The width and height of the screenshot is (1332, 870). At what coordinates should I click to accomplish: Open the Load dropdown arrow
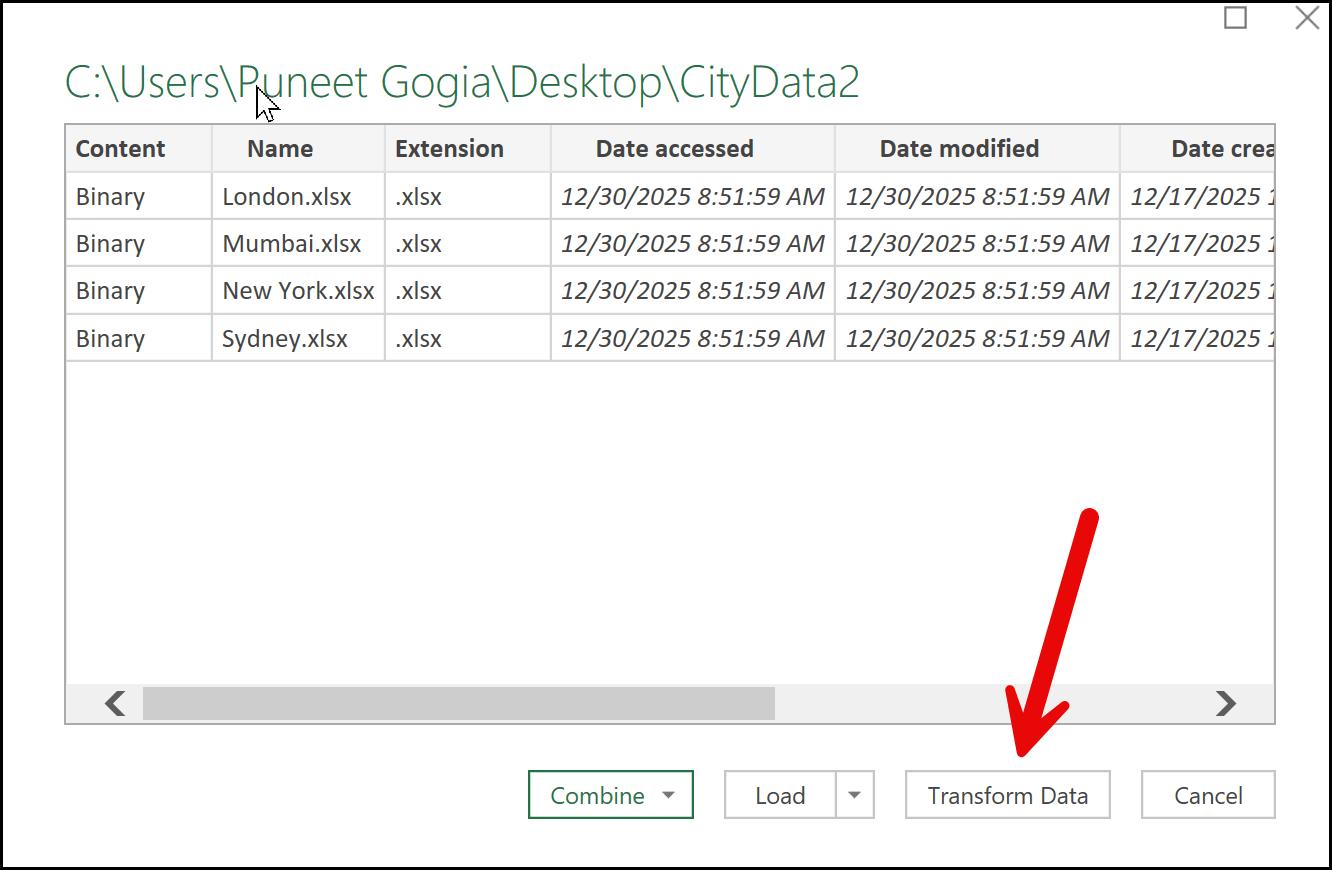(x=854, y=795)
